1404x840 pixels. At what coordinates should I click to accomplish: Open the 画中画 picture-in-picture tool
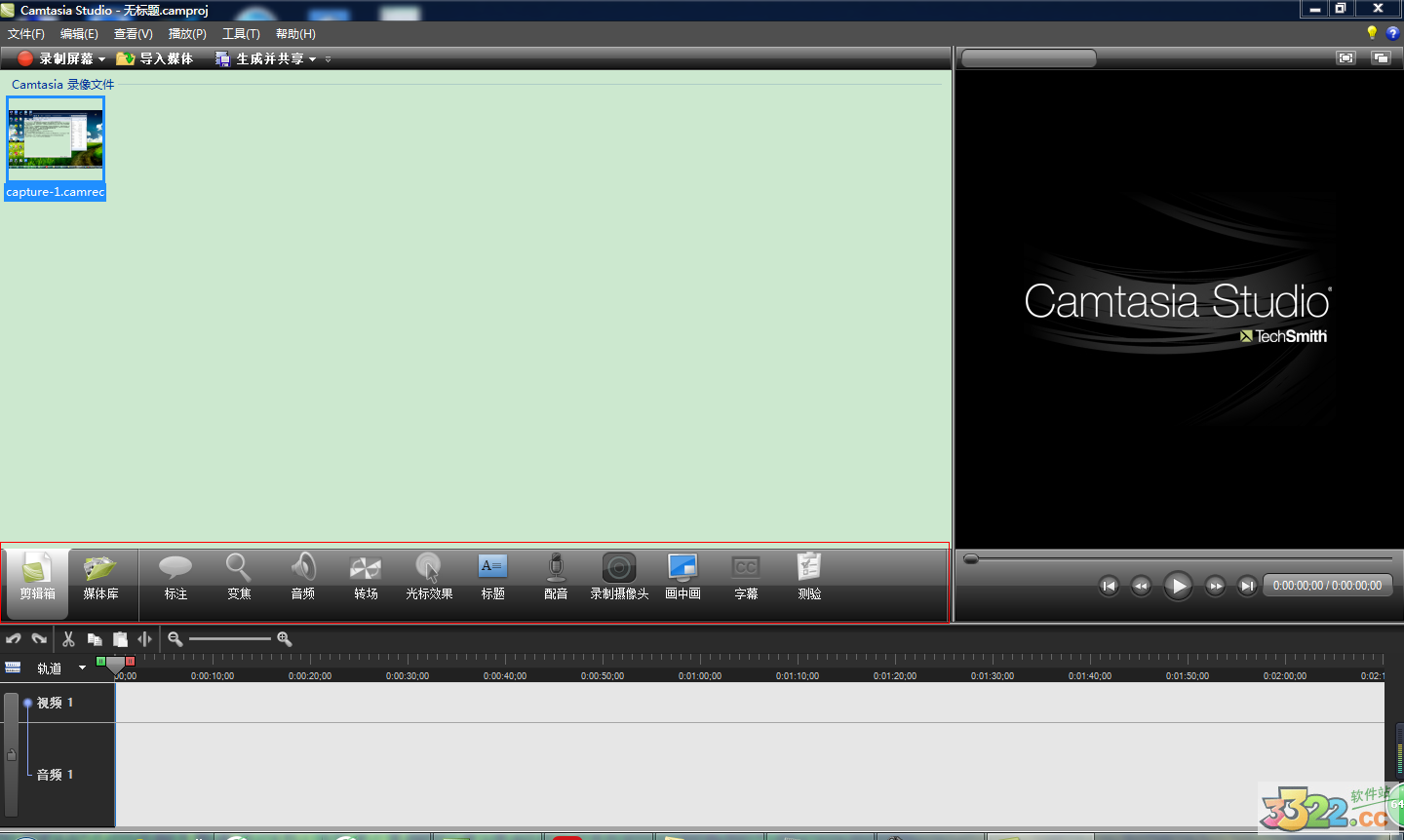tap(682, 577)
